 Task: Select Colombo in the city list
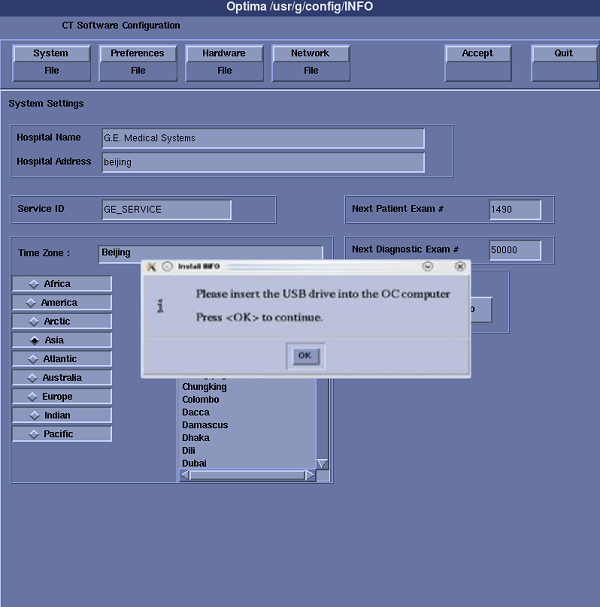[x=200, y=400]
